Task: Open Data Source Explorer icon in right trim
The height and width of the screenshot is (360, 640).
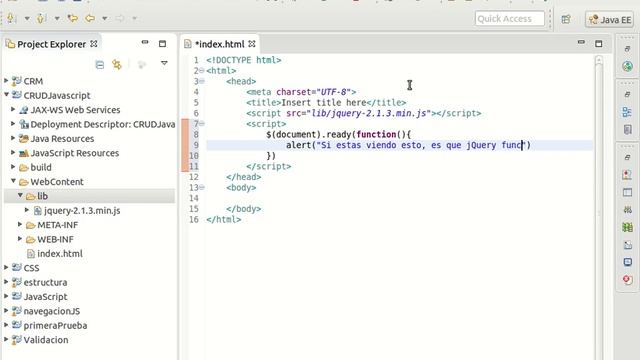Action: coord(627,227)
